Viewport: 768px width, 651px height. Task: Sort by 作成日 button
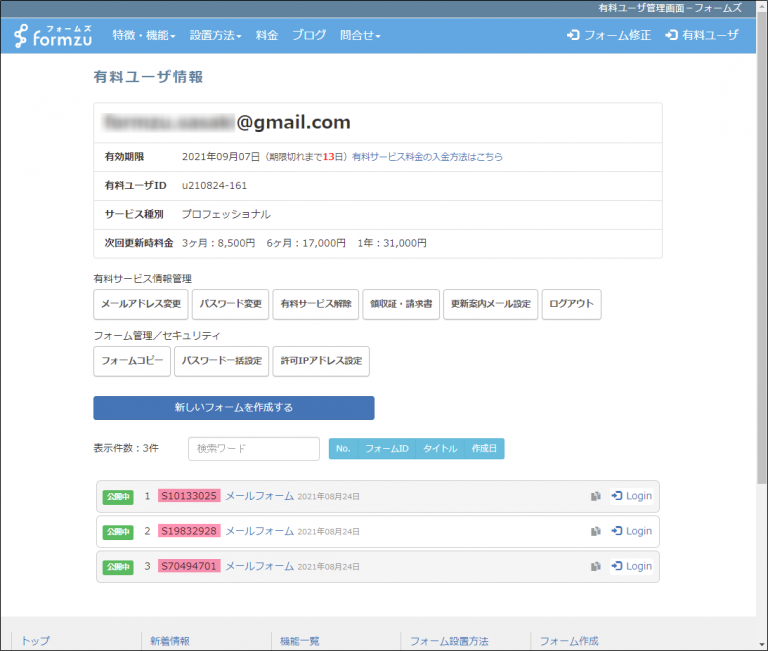(x=484, y=449)
